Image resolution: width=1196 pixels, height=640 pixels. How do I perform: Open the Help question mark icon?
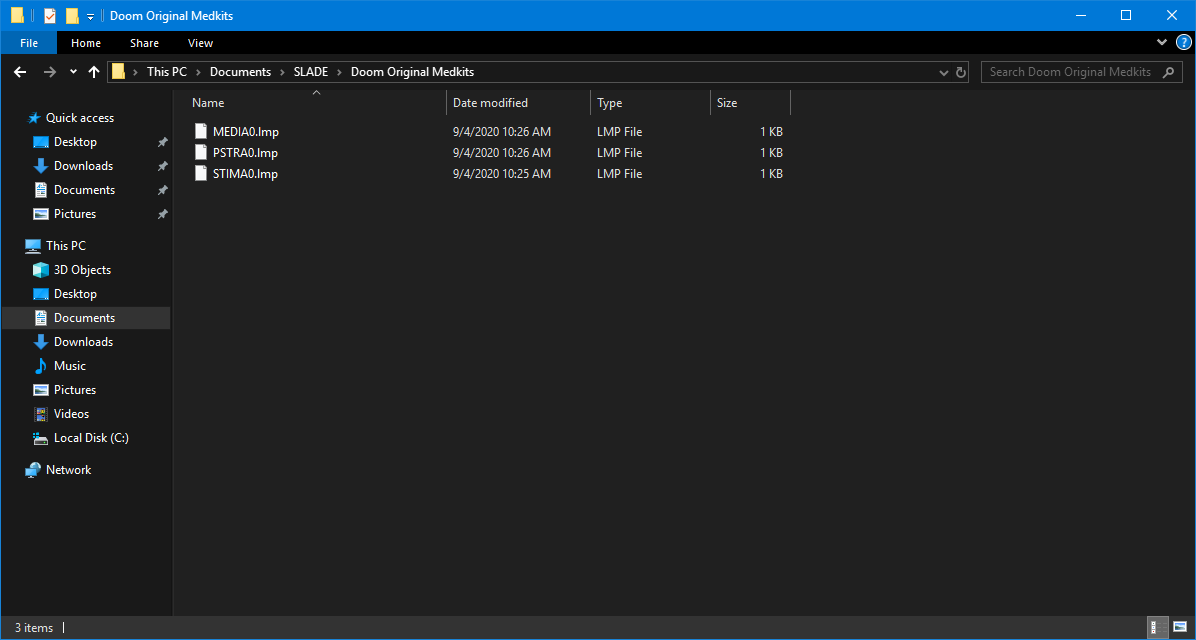click(1184, 43)
